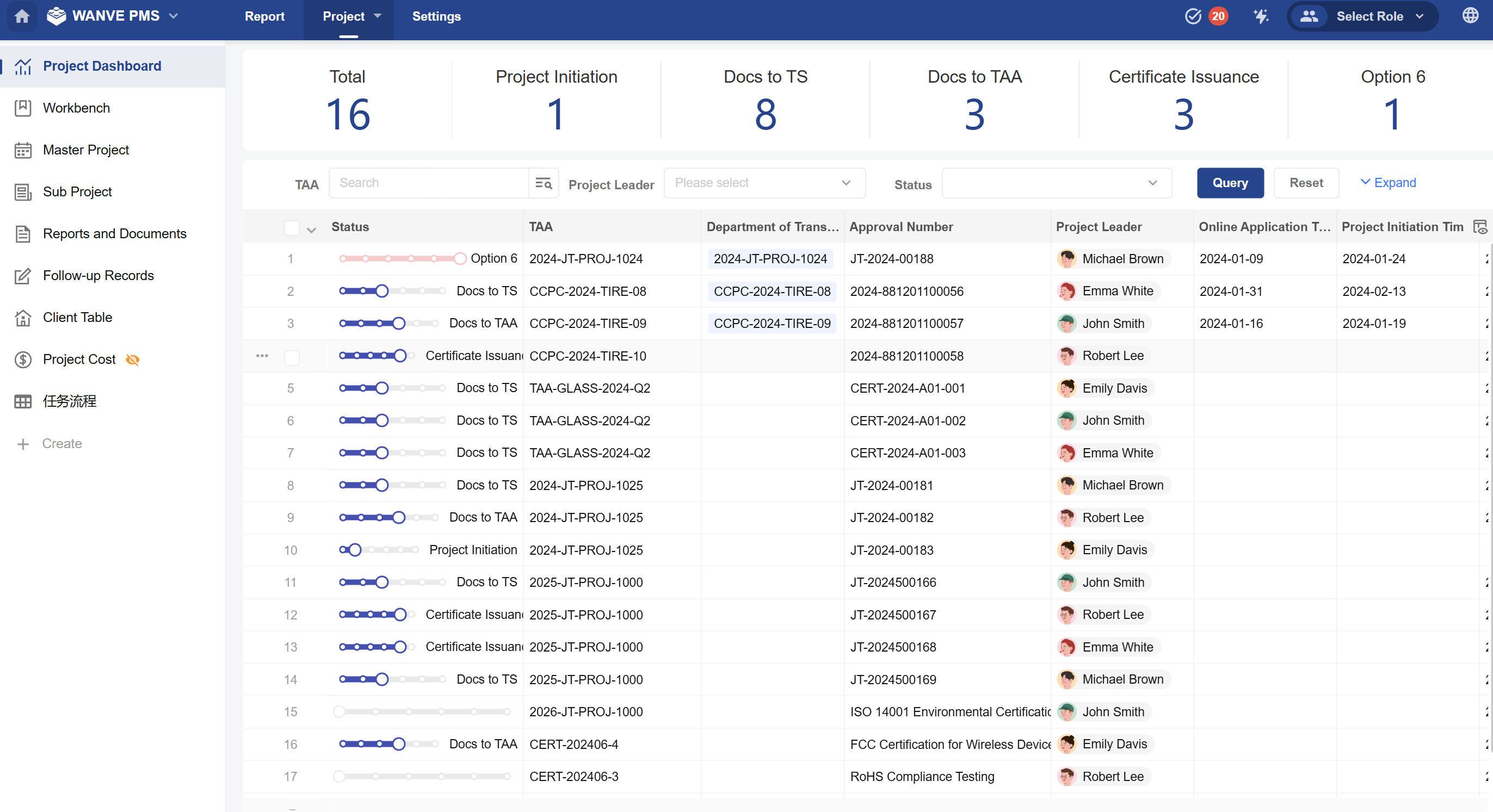This screenshot has height=812, width=1493.
Task: Click Emily Davis's avatar in row 5
Action: pyautogui.click(x=1066, y=388)
